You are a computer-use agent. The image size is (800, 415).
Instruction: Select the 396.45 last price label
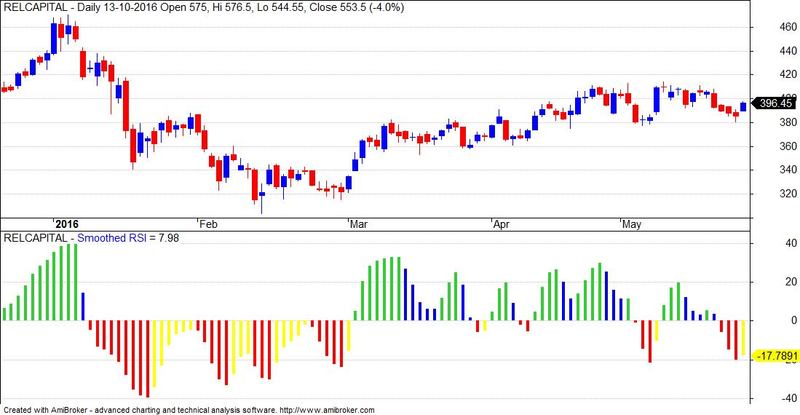[x=776, y=104]
